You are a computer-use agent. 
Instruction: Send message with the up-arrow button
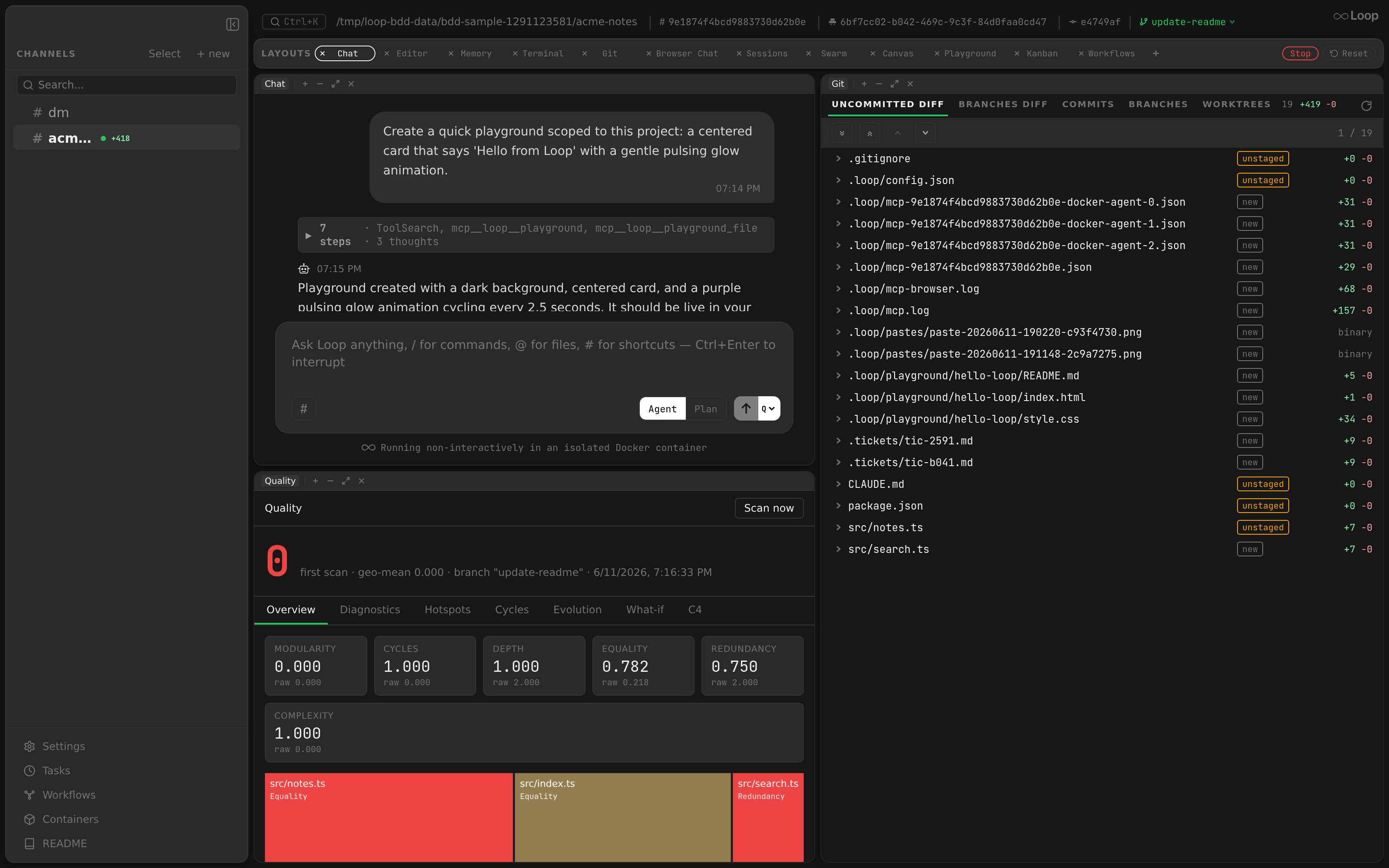pos(746,409)
